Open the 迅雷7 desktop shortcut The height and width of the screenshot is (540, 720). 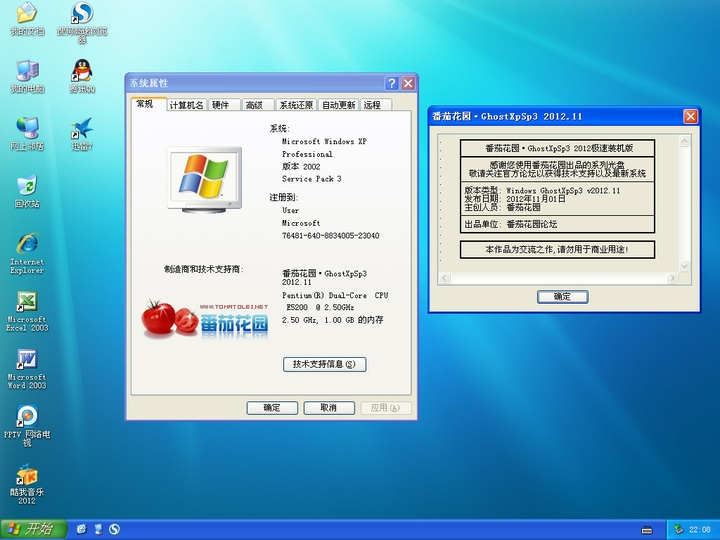pos(82,130)
